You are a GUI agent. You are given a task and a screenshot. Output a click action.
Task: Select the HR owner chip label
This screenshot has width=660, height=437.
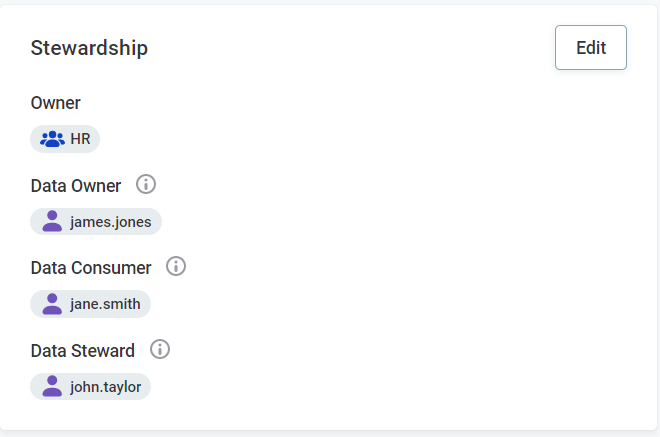pyautogui.click(x=80, y=139)
